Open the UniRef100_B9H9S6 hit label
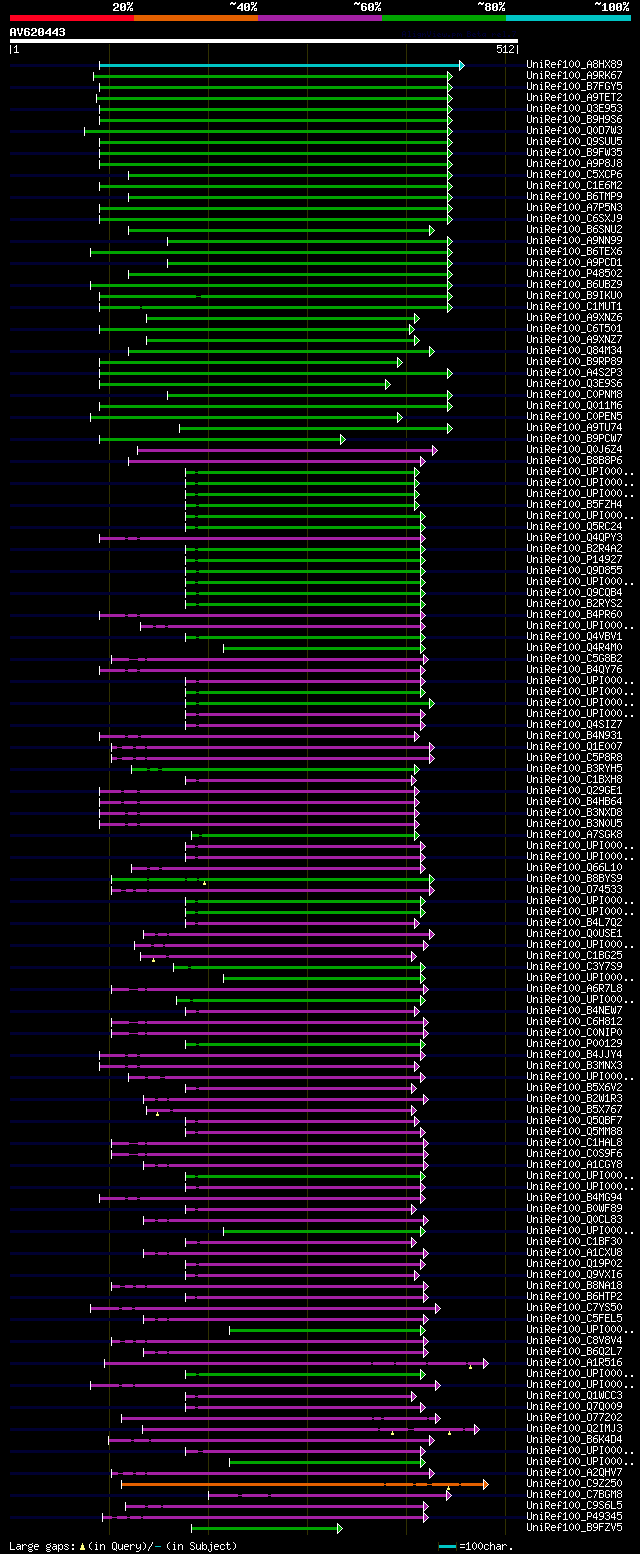Screen dimensions: 640x1554 coord(574,120)
